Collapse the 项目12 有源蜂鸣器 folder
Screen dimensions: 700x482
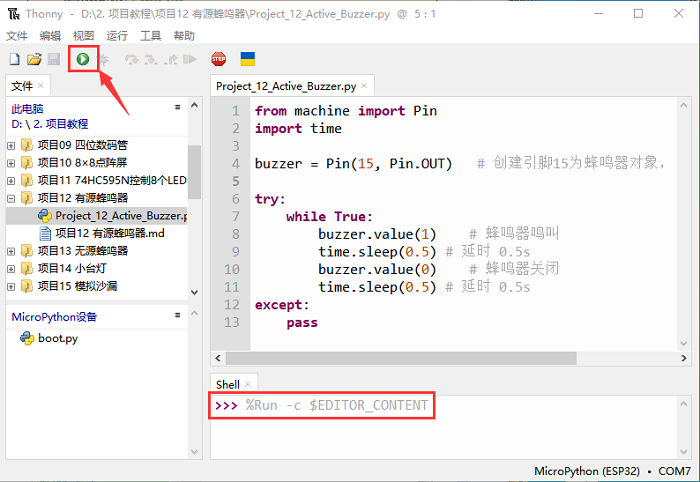point(11,198)
